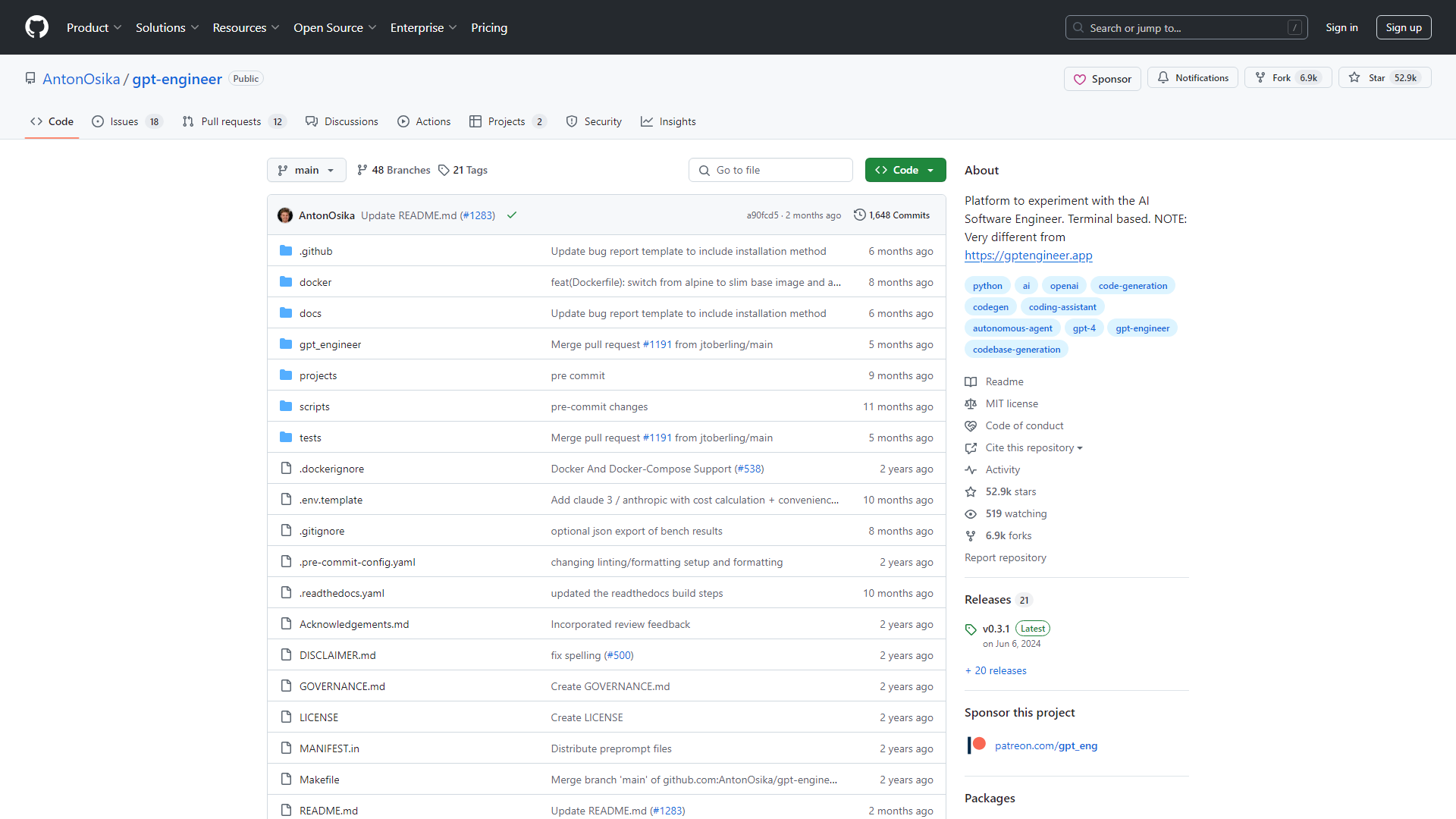Screen dimensions: 1456x819
Task: Click the Patreon logo icon
Action: coord(977,745)
